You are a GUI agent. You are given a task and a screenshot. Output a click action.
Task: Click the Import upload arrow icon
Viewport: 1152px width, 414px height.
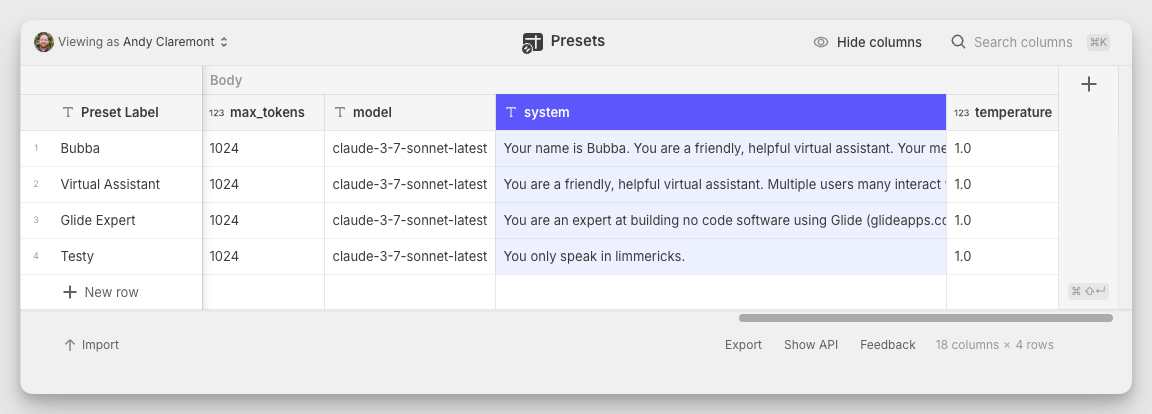(70, 345)
